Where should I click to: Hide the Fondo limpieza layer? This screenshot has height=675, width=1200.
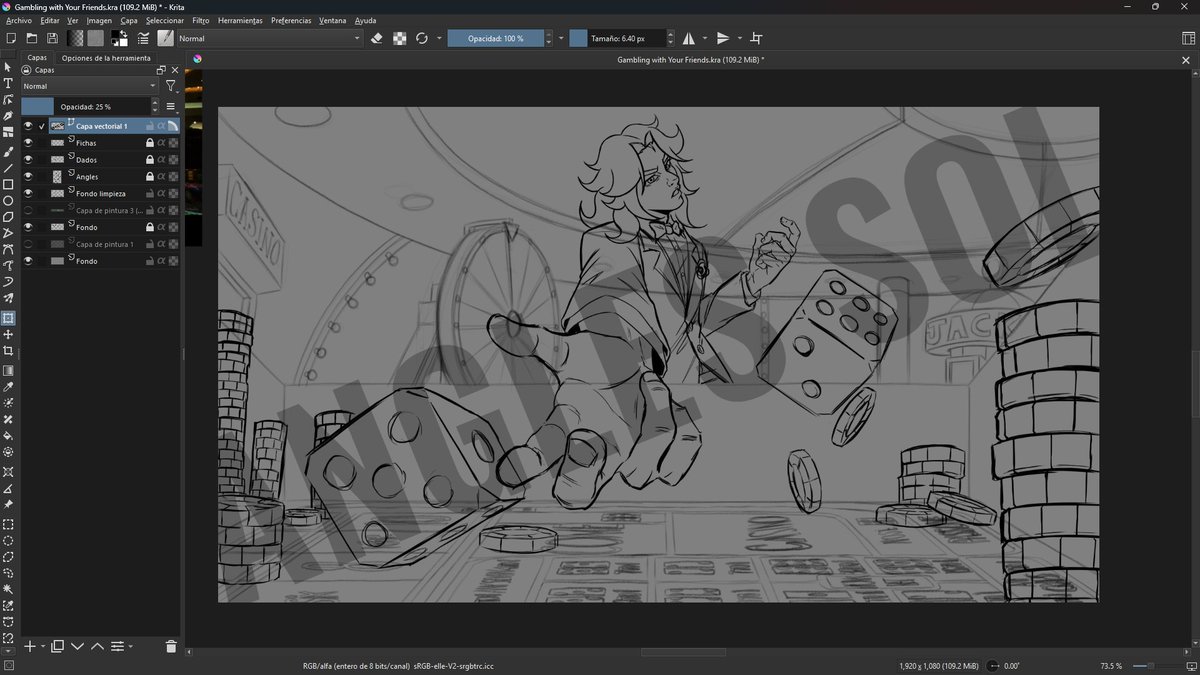pos(28,194)
